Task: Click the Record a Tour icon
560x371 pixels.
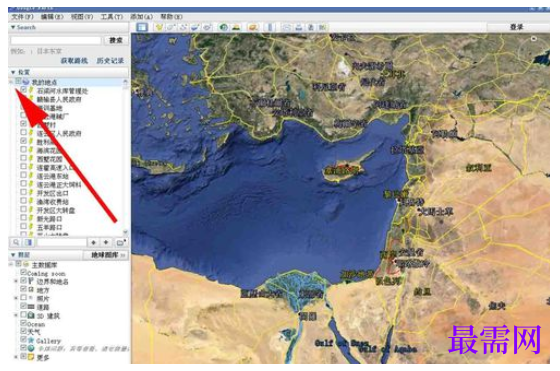Action: 207,27
